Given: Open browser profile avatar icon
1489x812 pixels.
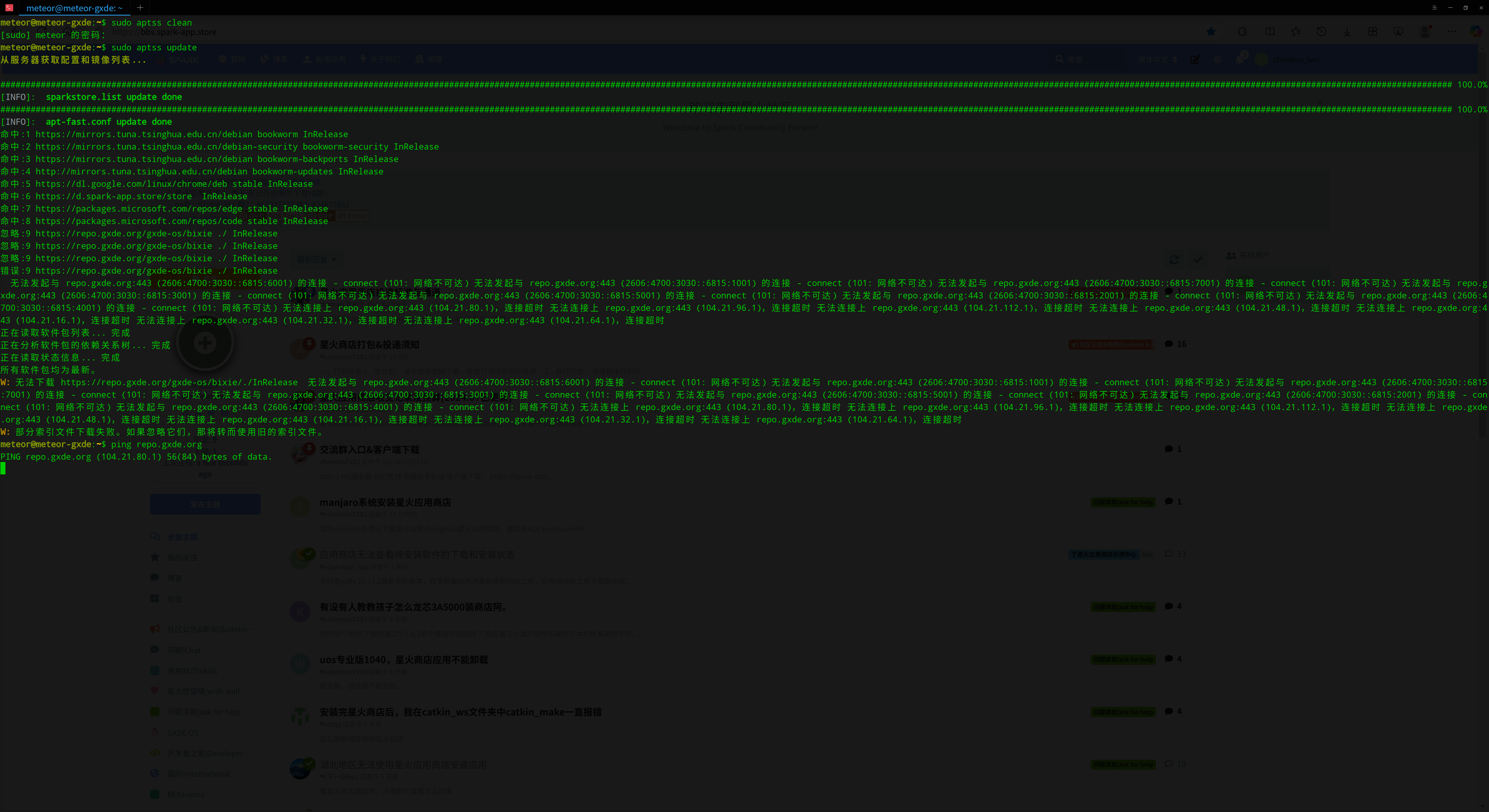Looking at the screenshot, I should tap(1425, 32).
